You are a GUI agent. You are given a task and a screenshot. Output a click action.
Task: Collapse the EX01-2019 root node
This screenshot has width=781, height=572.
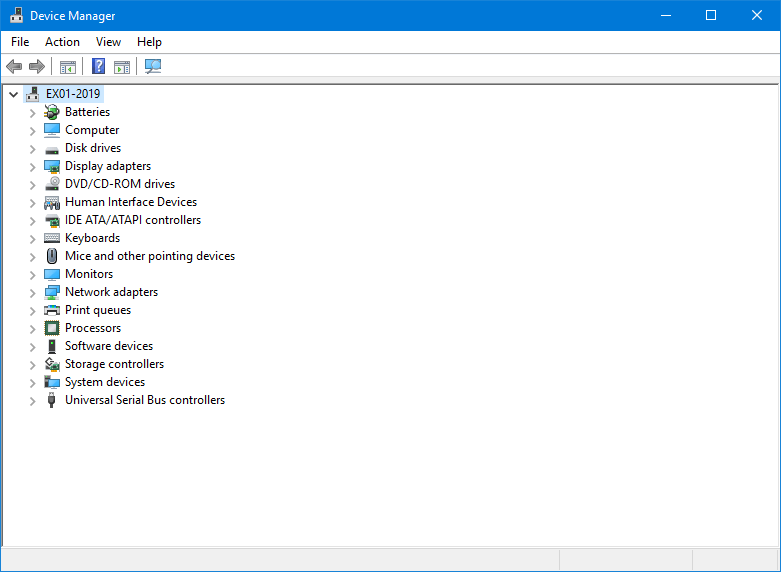pyautogui.click(x=13, y=94)
